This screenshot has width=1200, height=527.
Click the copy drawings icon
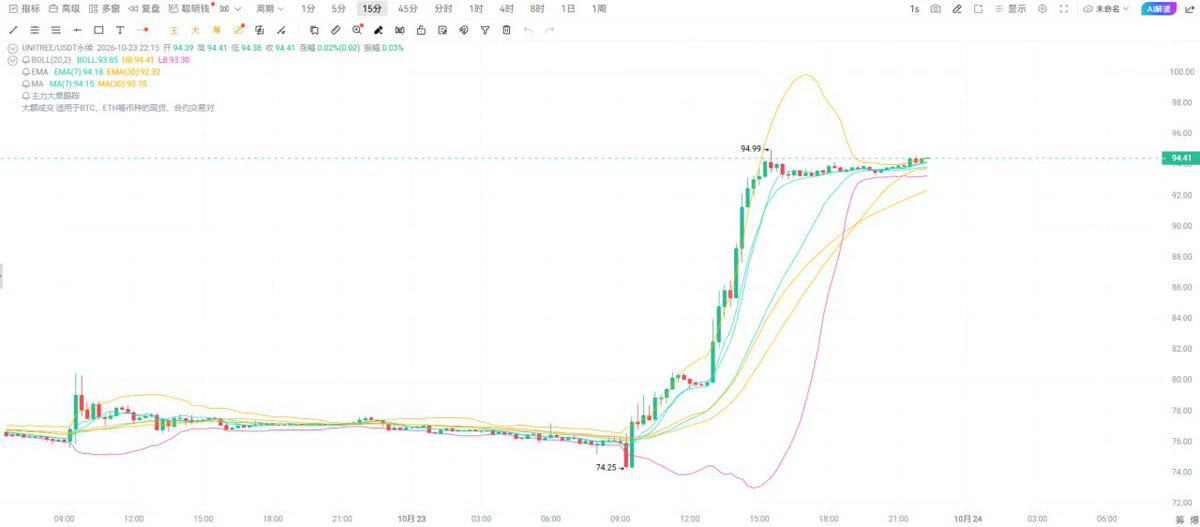pos(314,30)
